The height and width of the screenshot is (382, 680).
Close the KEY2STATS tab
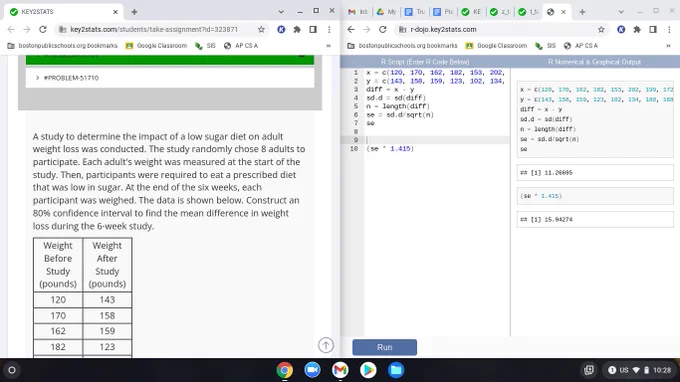pyautogui.click(x=115, y=12)
